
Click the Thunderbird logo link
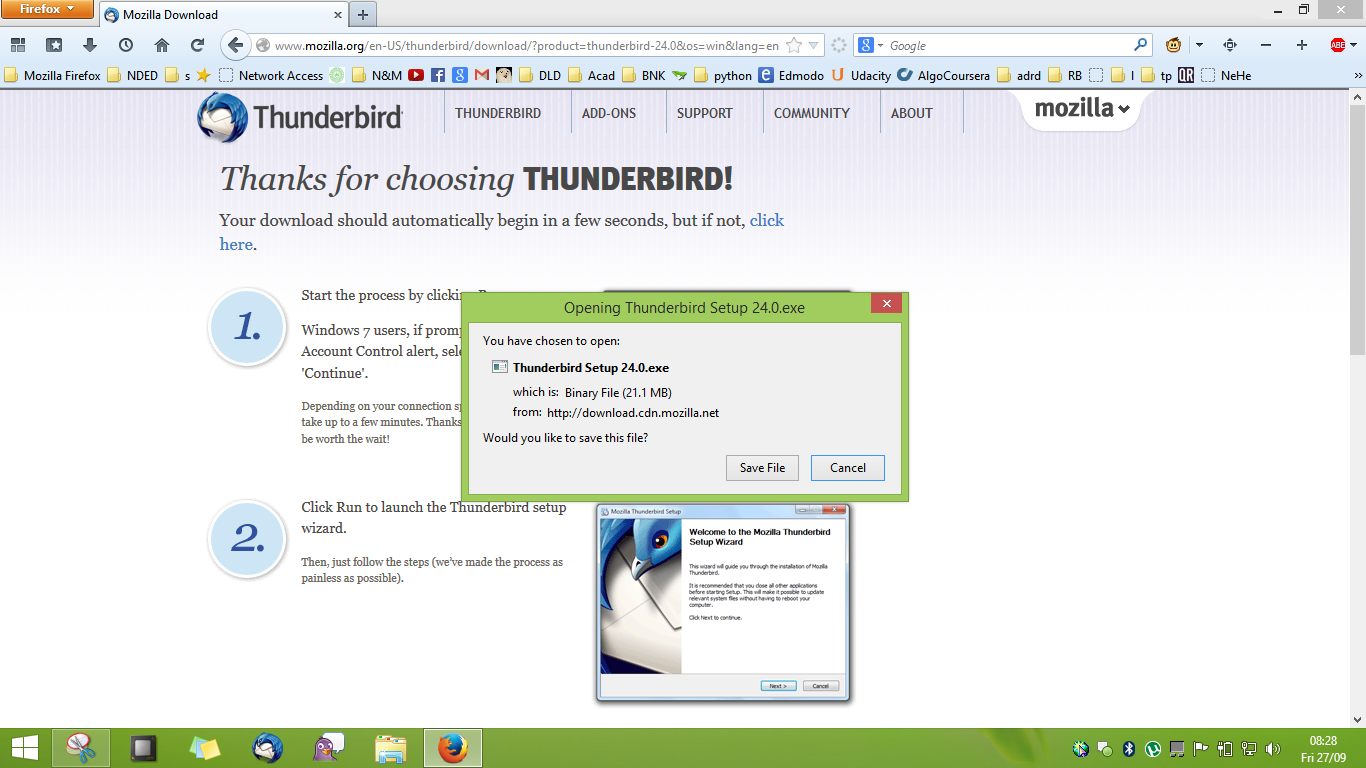(x=300, y=116)
